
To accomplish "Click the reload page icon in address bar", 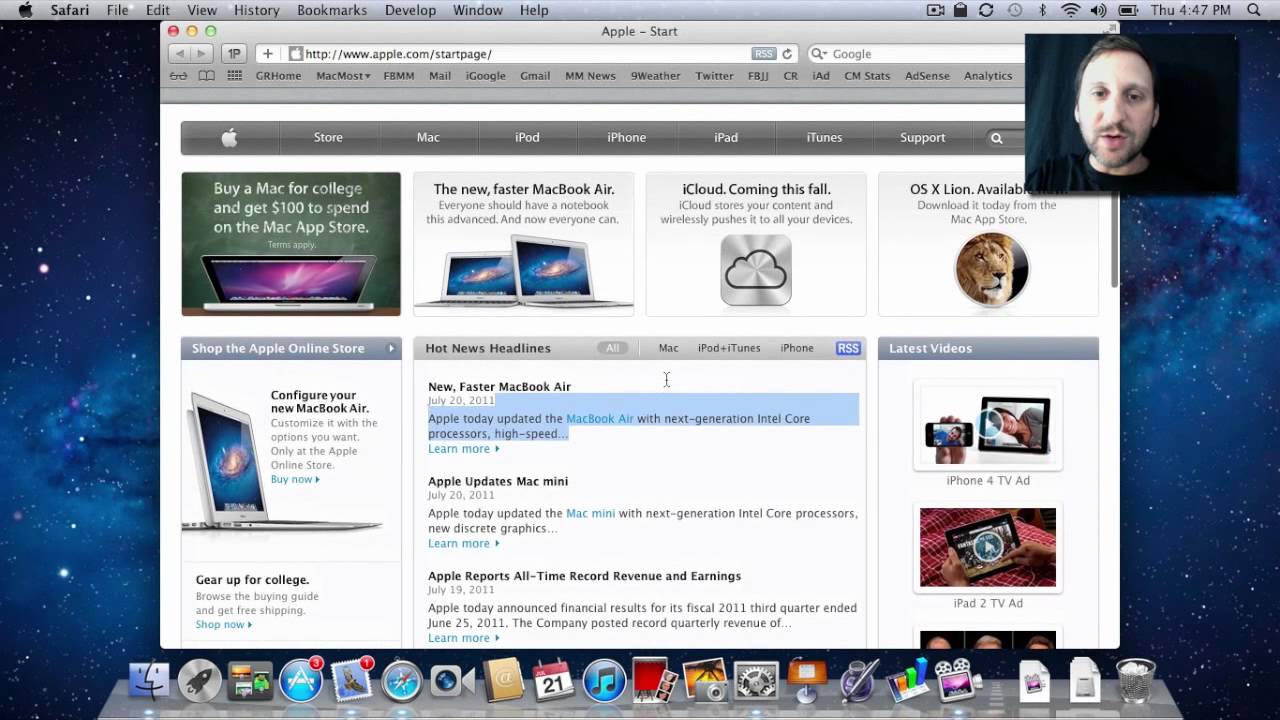I will tap(787, 54).
